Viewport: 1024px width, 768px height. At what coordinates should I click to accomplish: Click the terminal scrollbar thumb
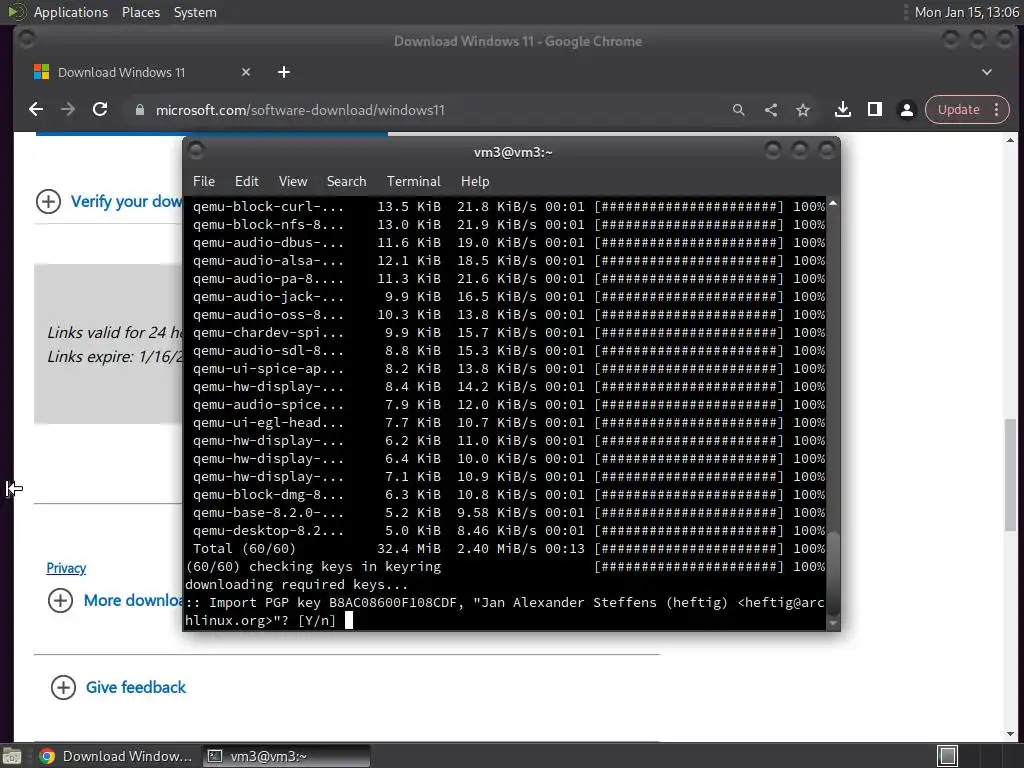833,573
